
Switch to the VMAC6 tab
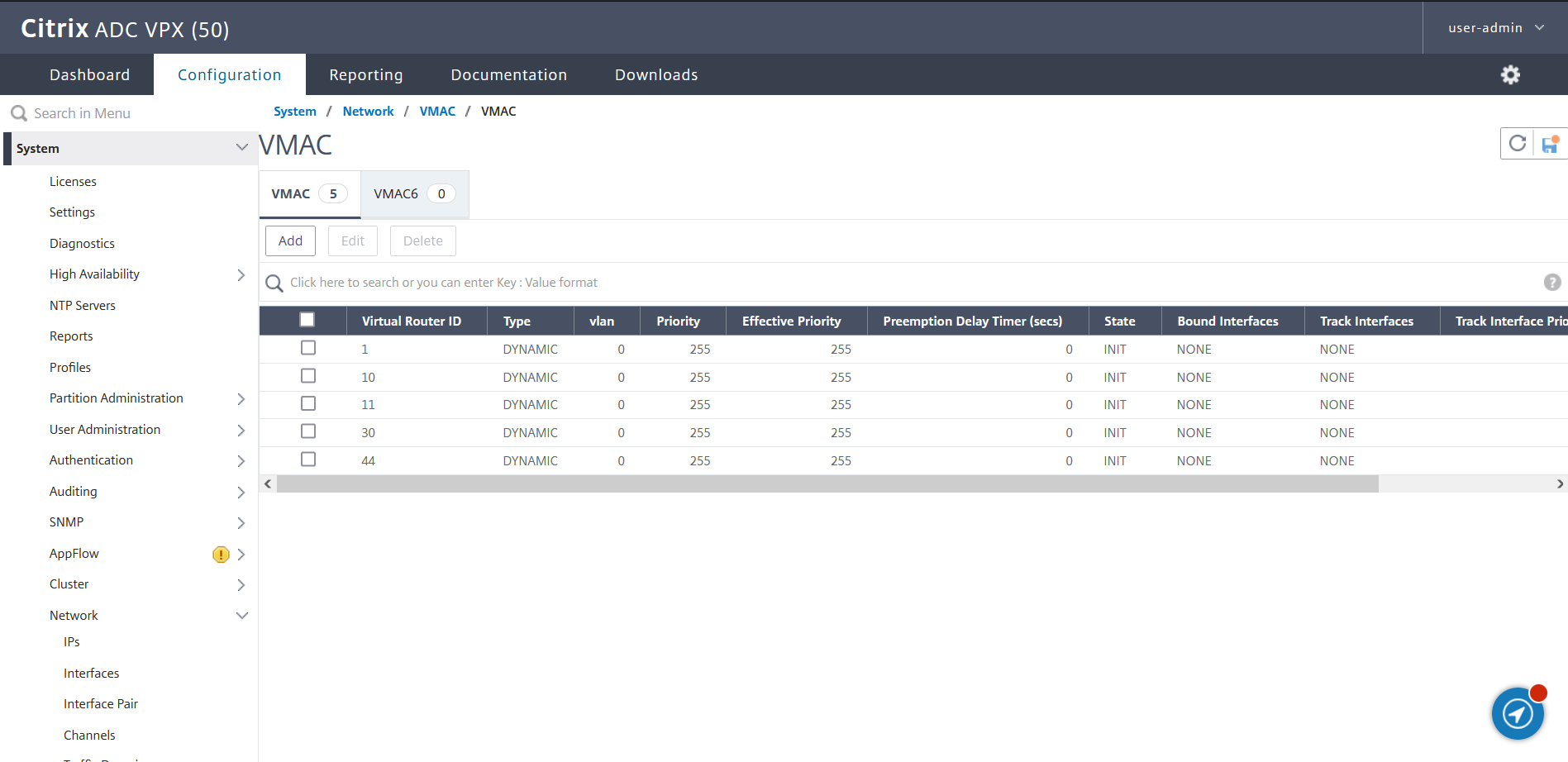coord(410,193)
